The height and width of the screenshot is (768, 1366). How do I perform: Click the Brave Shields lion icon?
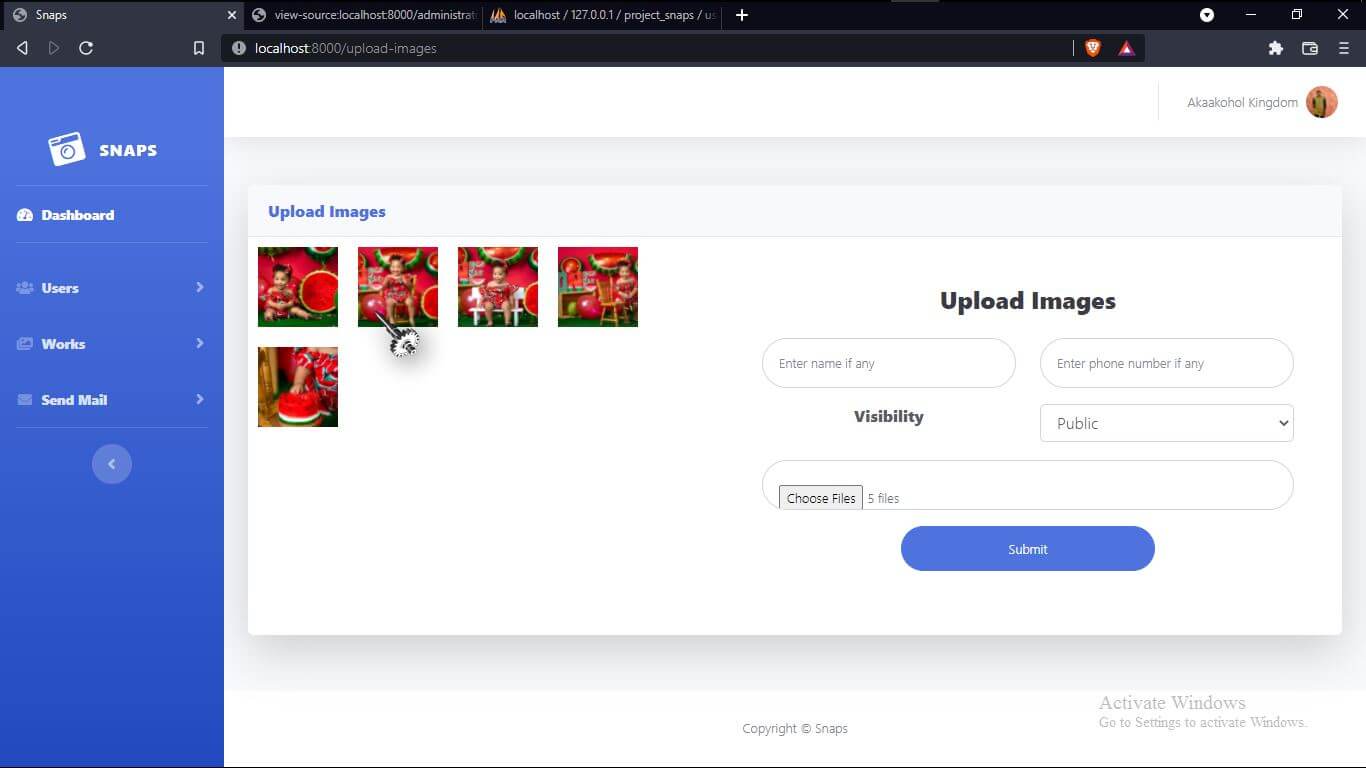point(1092,48)
